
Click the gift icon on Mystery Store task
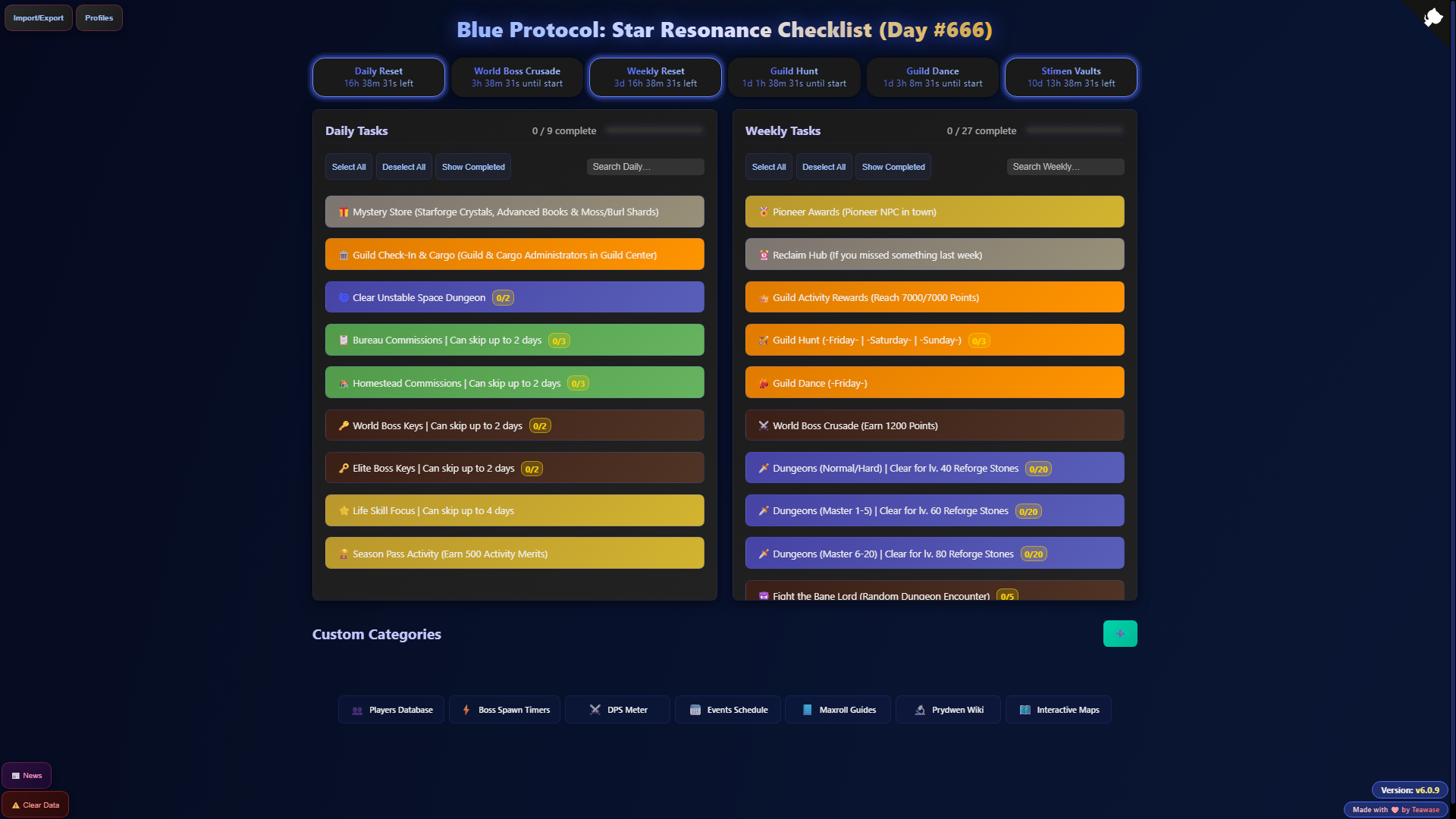pos(344,212)
